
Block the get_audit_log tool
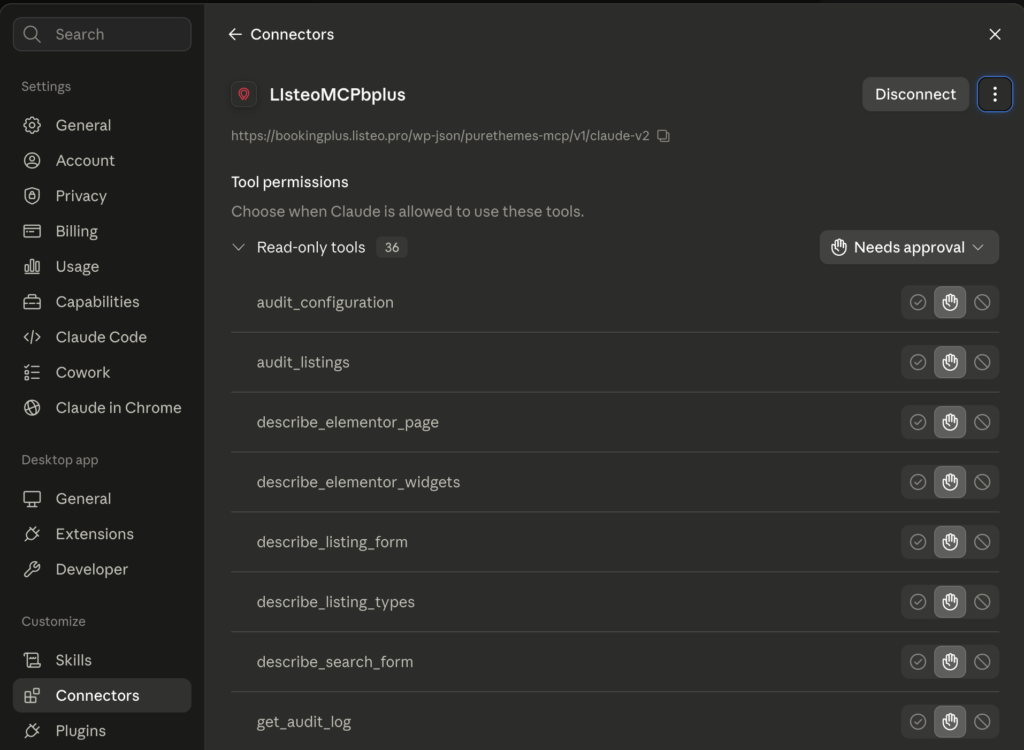point(982,722)
